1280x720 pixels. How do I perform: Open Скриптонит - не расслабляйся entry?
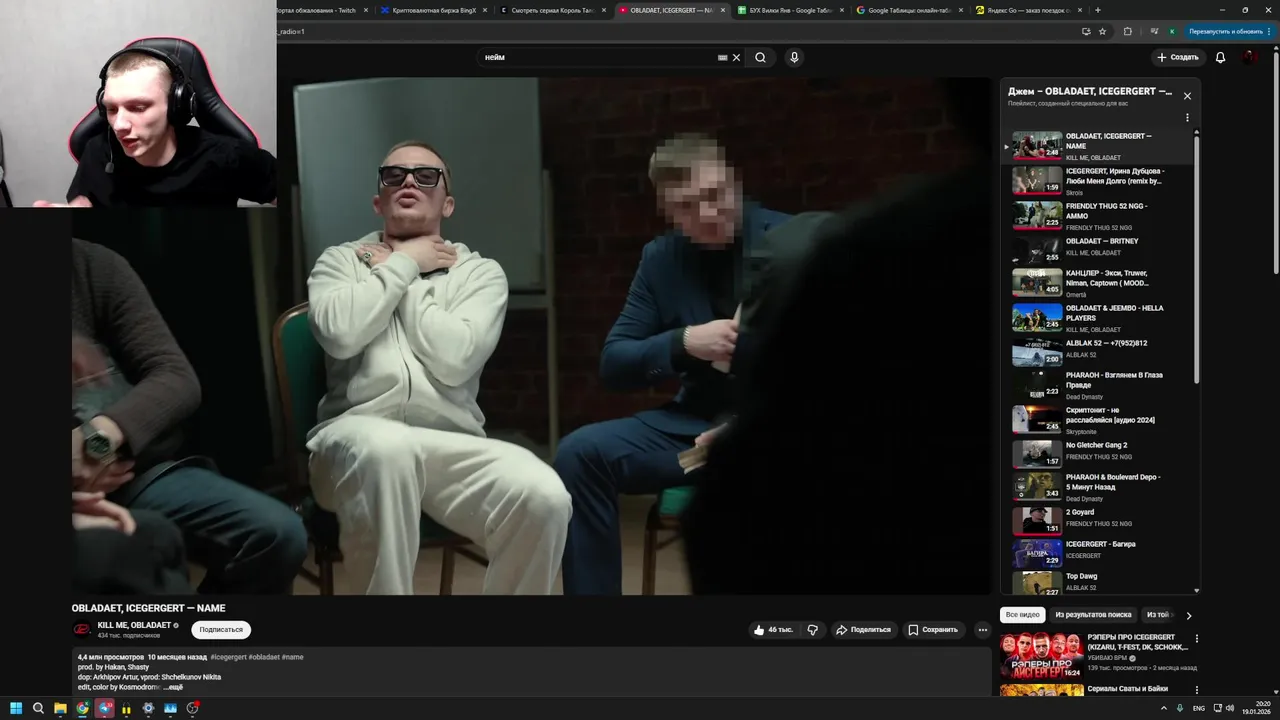(1100, 420)
